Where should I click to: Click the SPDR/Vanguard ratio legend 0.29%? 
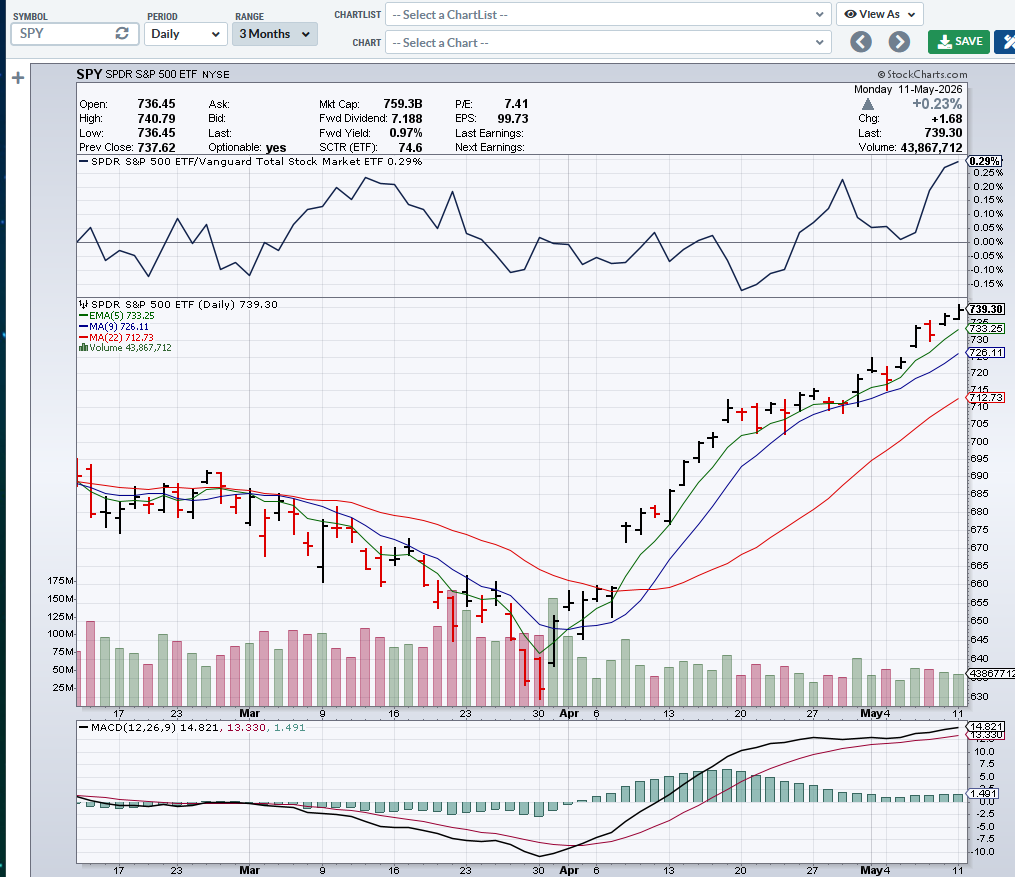point(250,162)
